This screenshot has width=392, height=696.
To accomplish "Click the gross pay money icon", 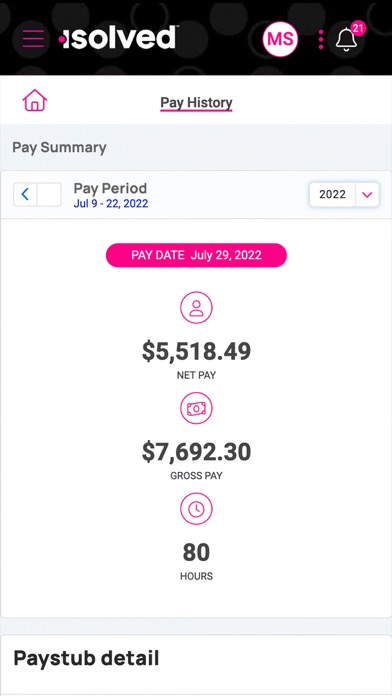I will coord(196,408).
